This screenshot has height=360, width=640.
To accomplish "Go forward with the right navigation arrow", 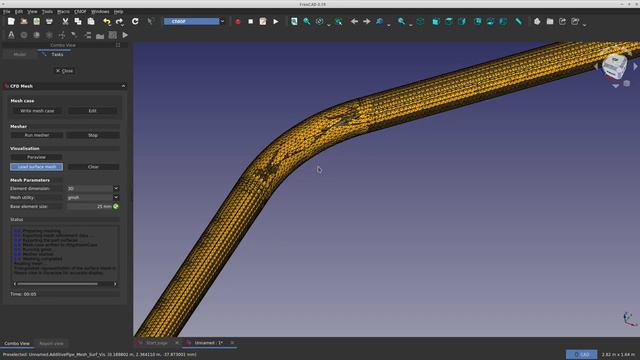I will point(367,21).
